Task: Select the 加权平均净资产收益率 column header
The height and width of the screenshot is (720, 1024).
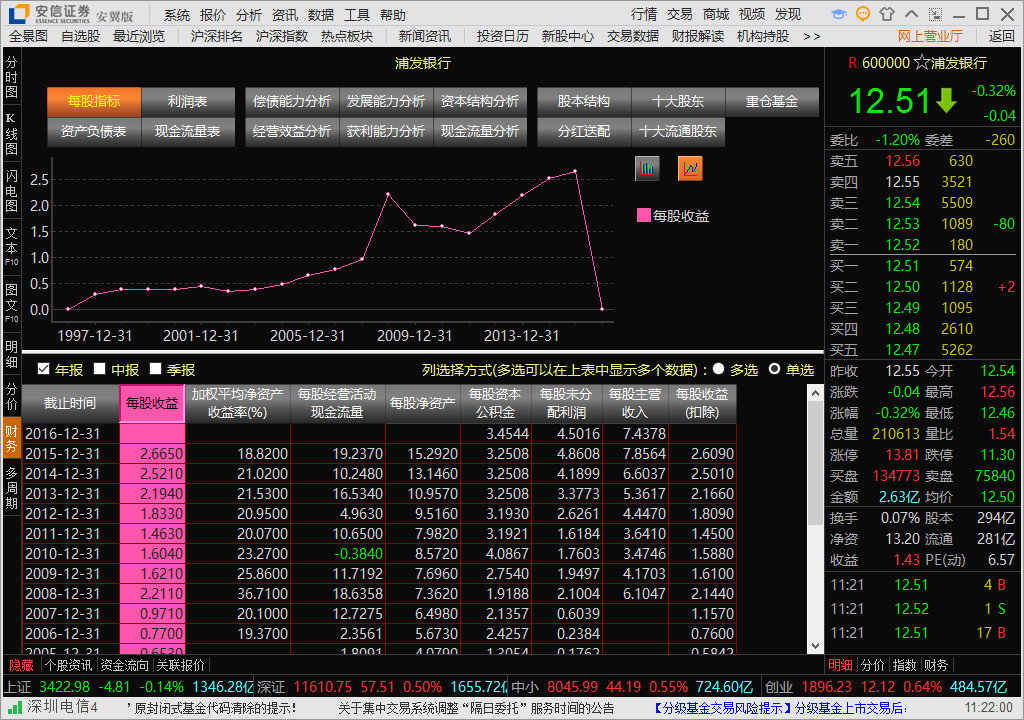Action: coord(238,404)
